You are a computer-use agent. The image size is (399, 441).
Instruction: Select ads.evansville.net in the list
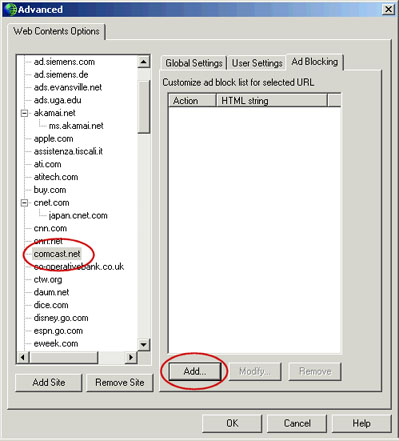(68, 87)
